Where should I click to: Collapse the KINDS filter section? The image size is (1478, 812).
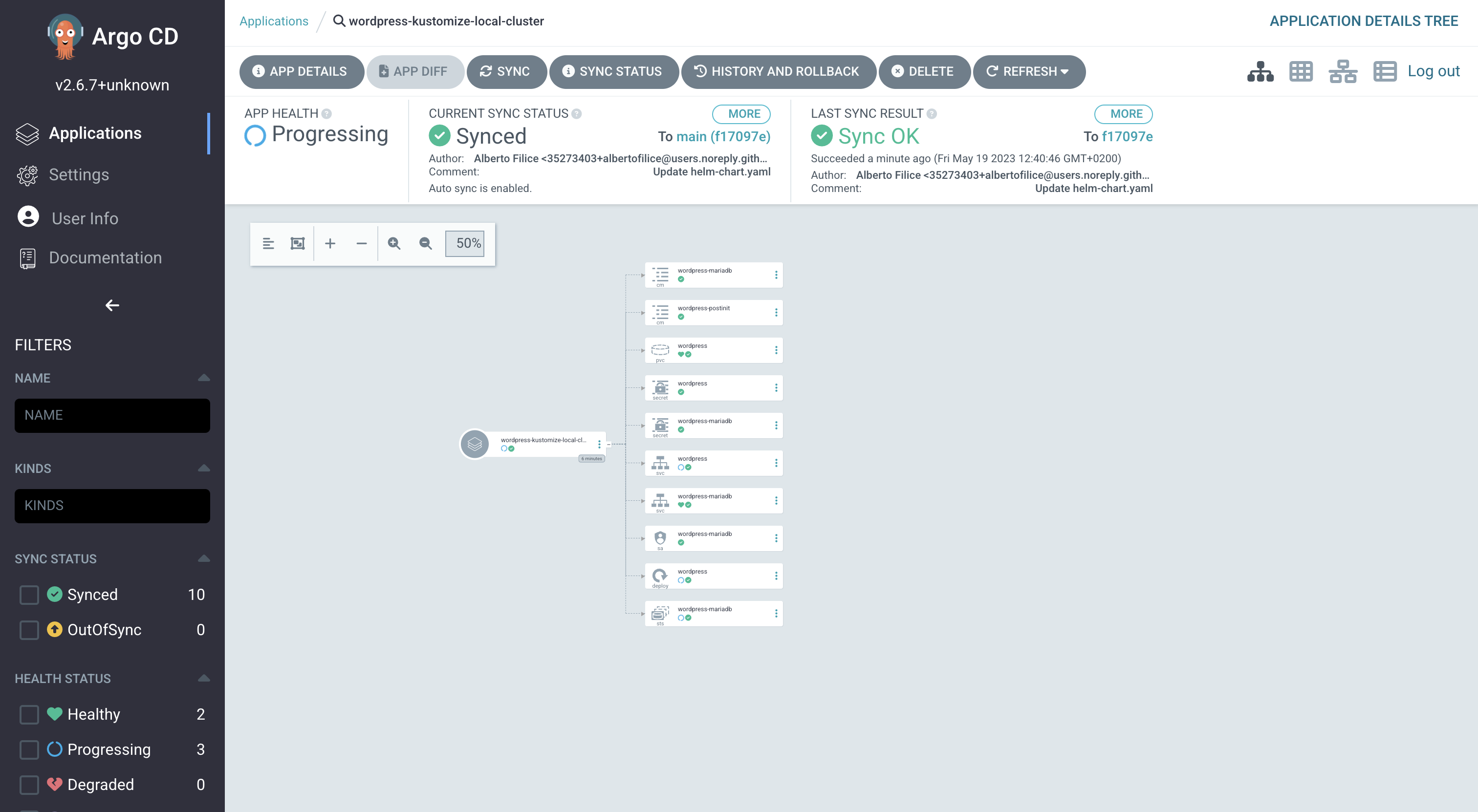coord(204,468)
